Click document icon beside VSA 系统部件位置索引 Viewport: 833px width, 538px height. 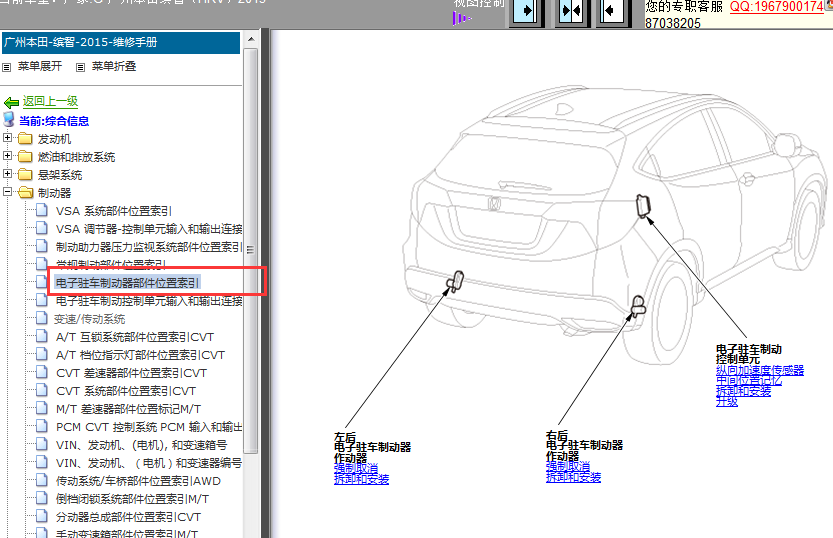coord(41,210)
